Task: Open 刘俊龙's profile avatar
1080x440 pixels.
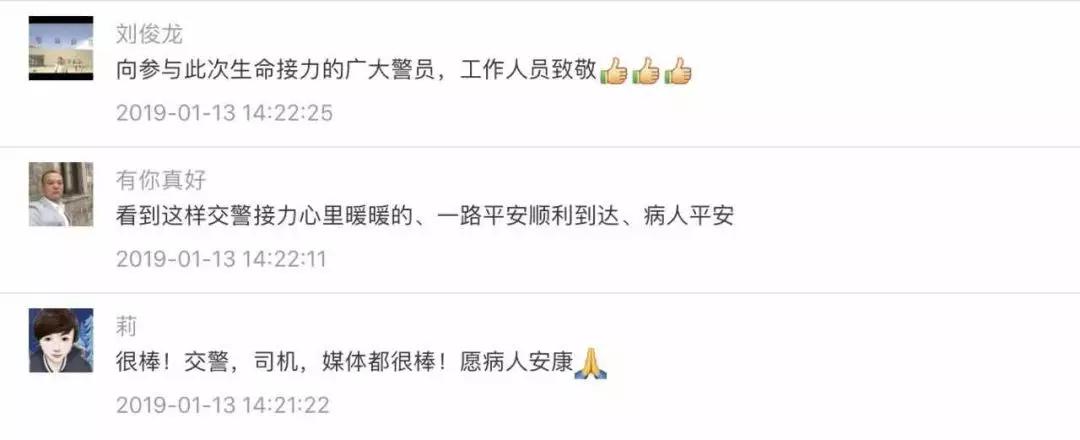Action: click(61, 48)
